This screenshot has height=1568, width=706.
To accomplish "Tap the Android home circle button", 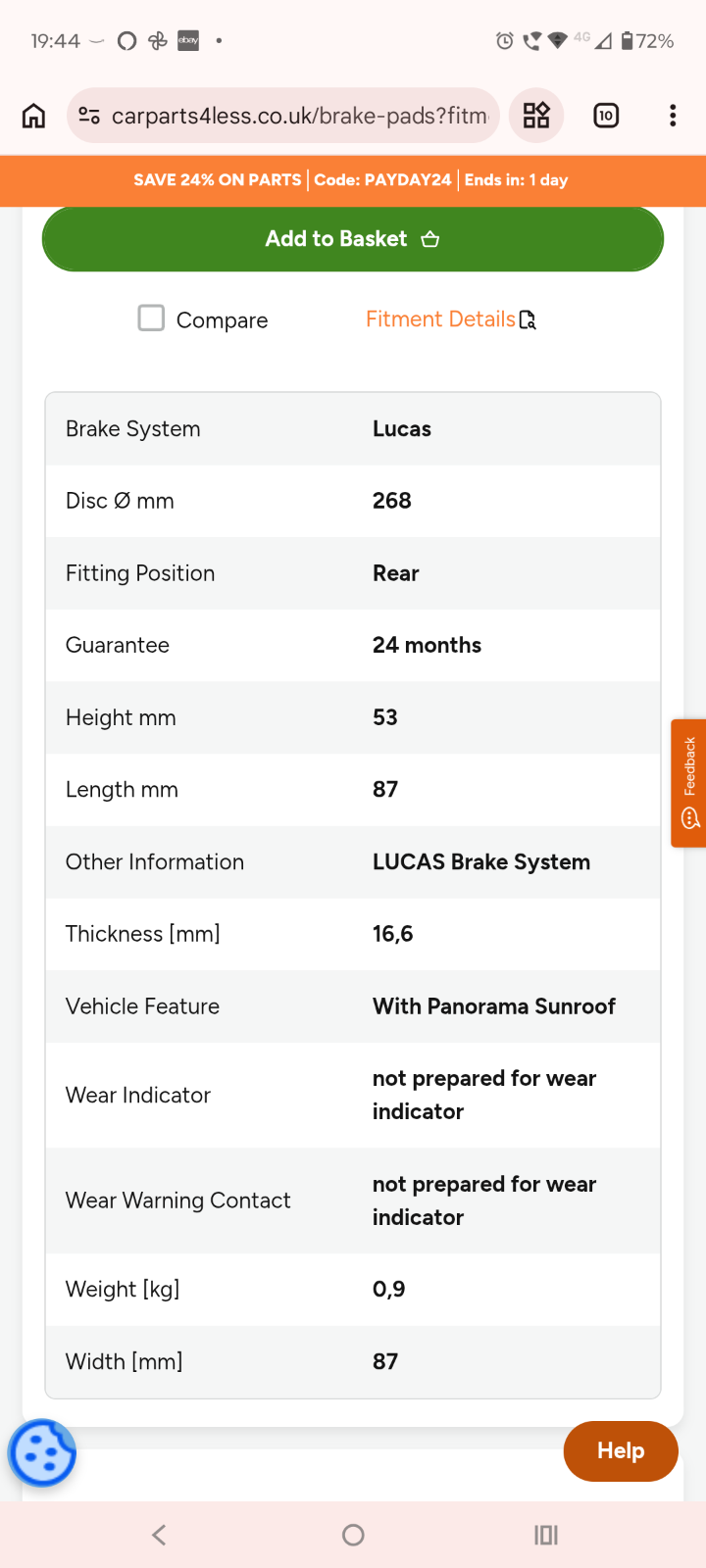I will pos(353,1535).
